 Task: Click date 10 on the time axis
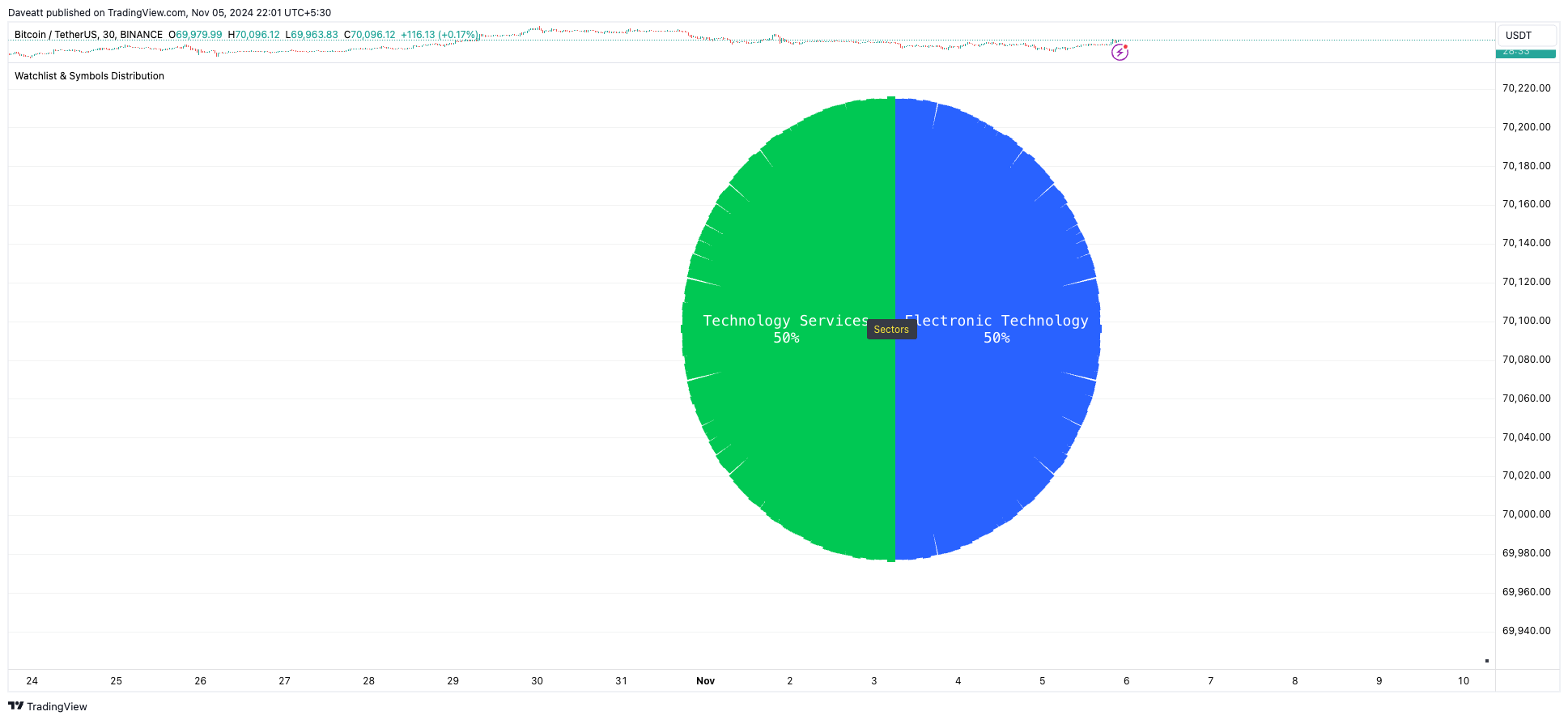tap(1464, 681)
